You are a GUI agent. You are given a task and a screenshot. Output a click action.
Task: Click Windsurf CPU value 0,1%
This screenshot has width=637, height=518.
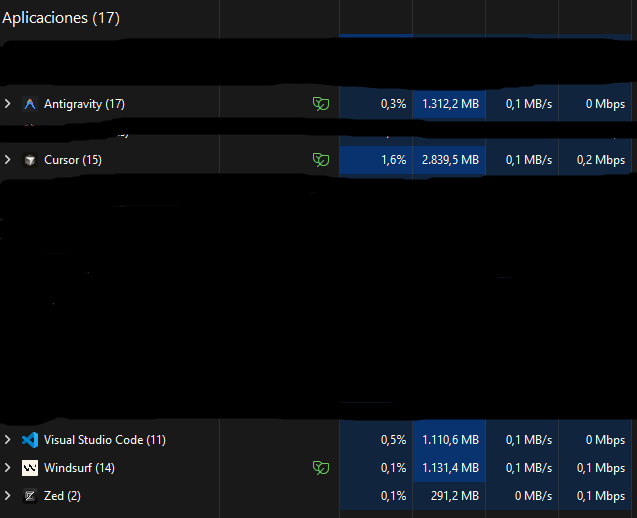click(x=393, y=468)
